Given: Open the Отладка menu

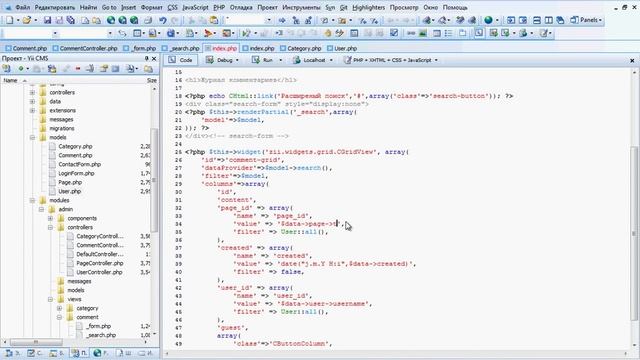Looking at the screenshot, I should [241, 7].
